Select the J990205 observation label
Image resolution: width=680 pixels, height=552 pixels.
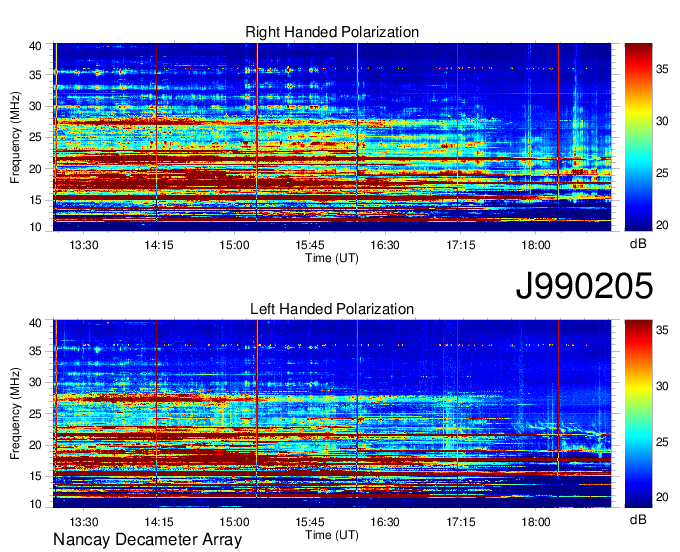[584, 286]
